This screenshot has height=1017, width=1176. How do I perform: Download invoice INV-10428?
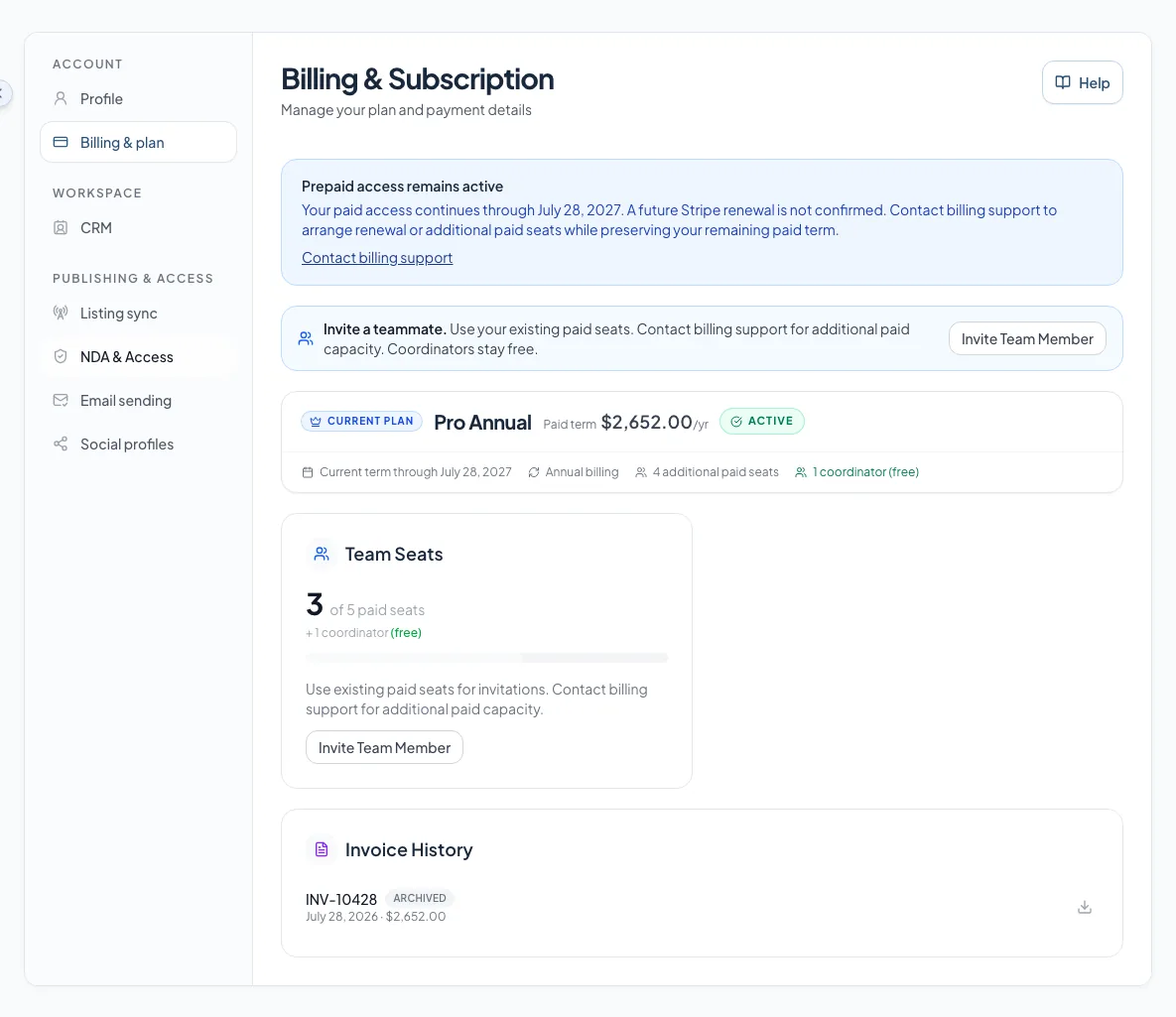[1085, 908]
